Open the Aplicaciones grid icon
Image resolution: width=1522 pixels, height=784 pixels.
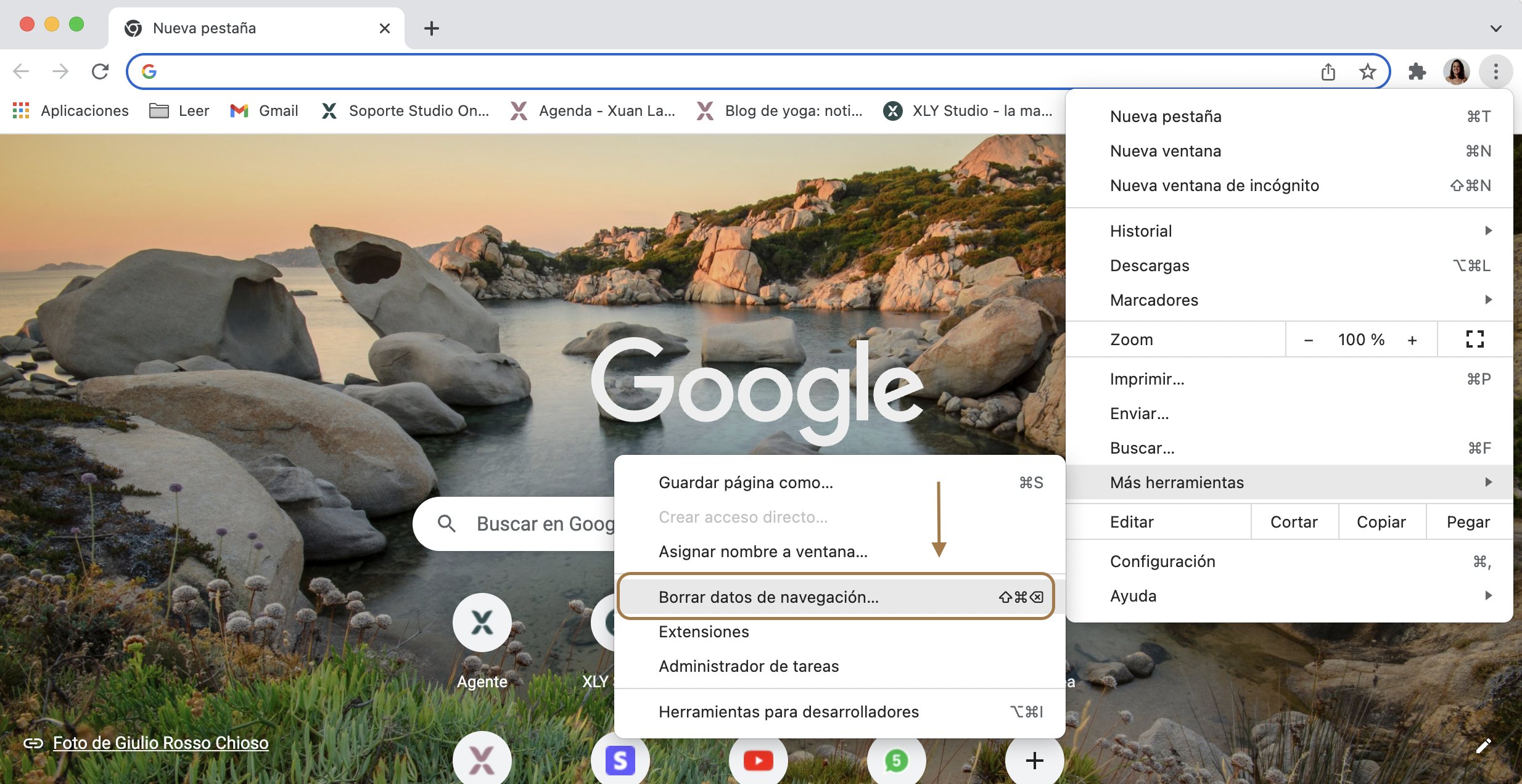pos(21,110)
